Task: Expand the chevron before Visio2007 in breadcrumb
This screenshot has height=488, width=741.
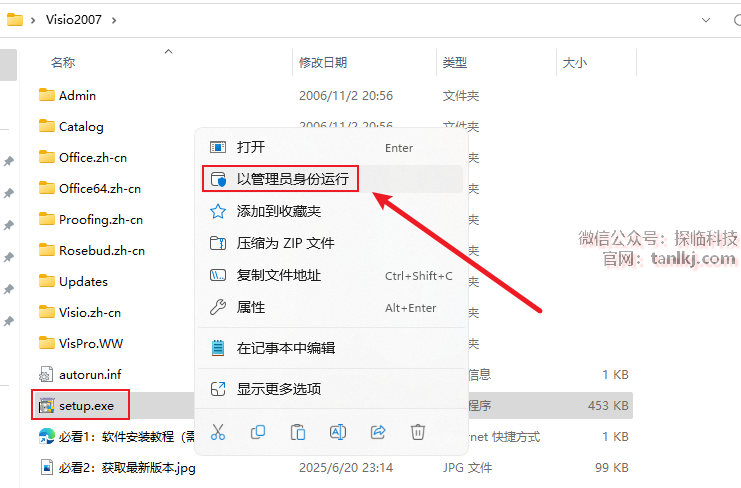Action: 33,20
